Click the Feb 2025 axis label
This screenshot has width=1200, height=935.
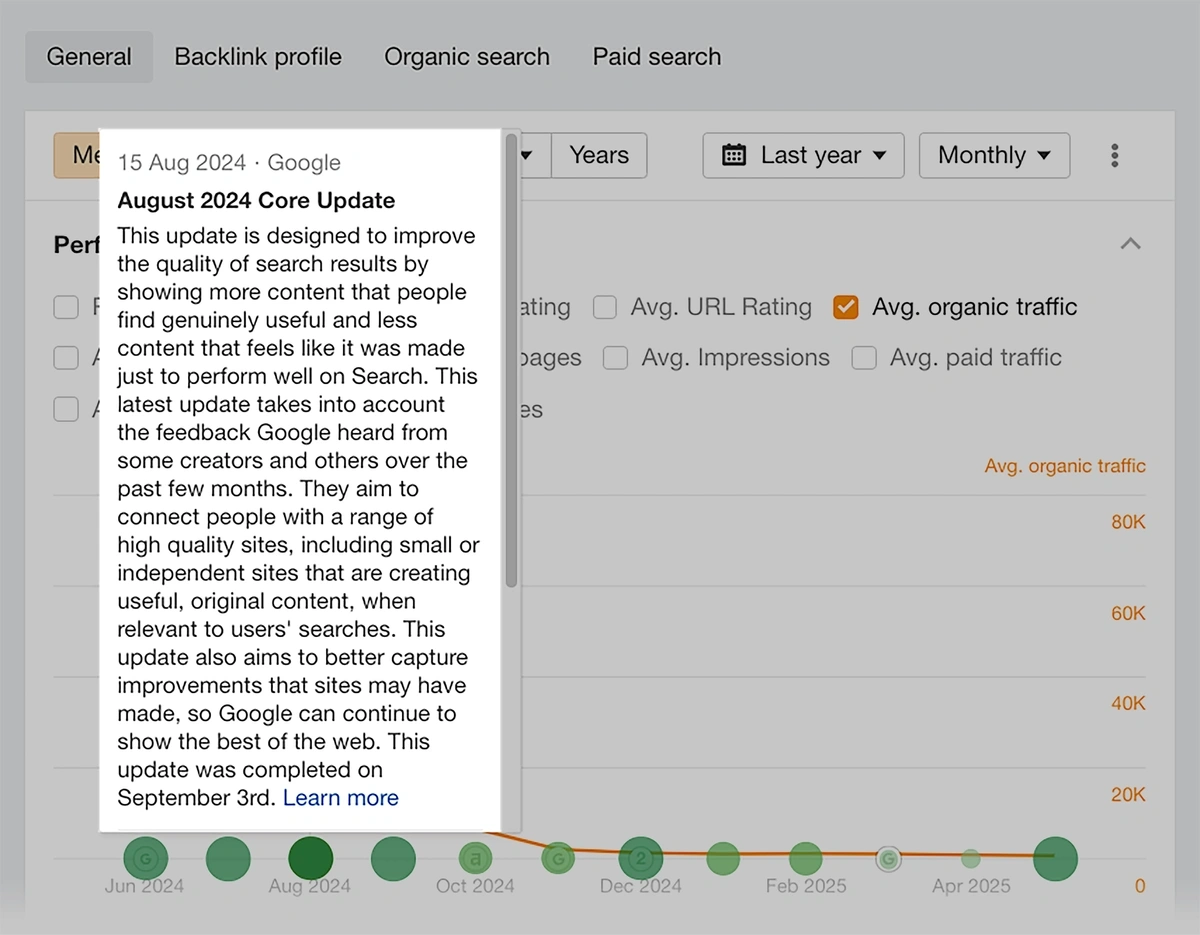tap(806, 886)
